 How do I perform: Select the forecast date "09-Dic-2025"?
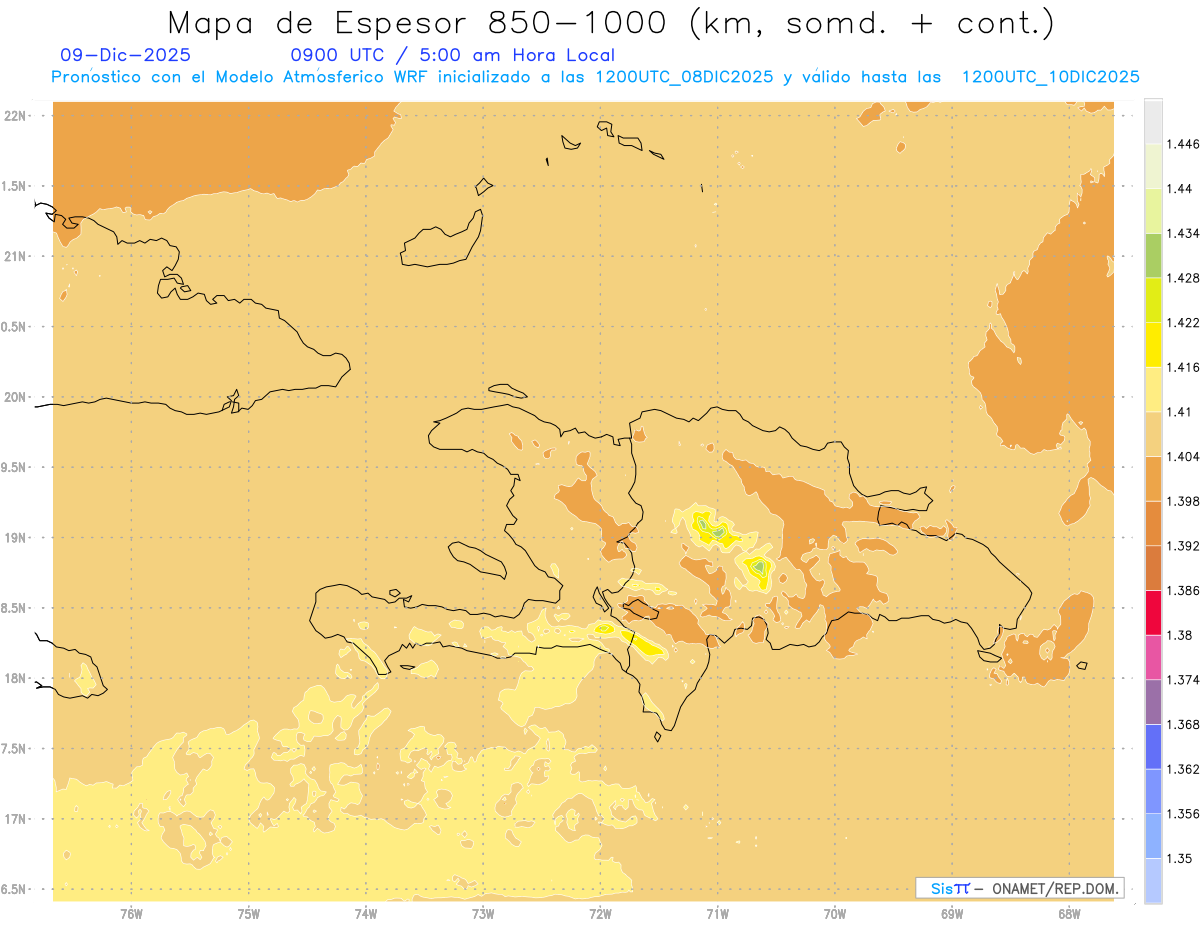(126, 56)
